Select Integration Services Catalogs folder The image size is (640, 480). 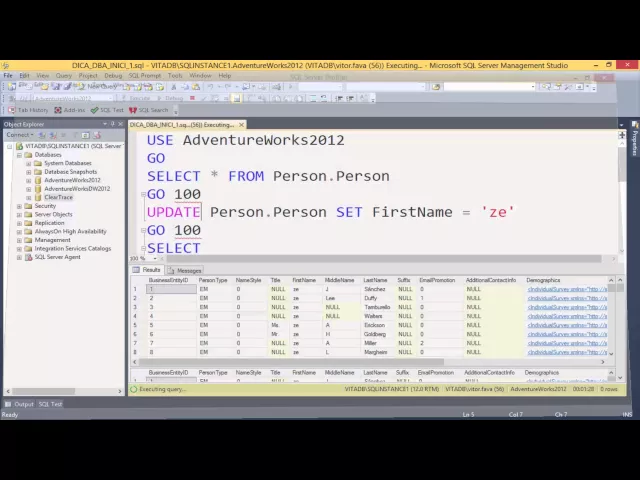[73, 249]
